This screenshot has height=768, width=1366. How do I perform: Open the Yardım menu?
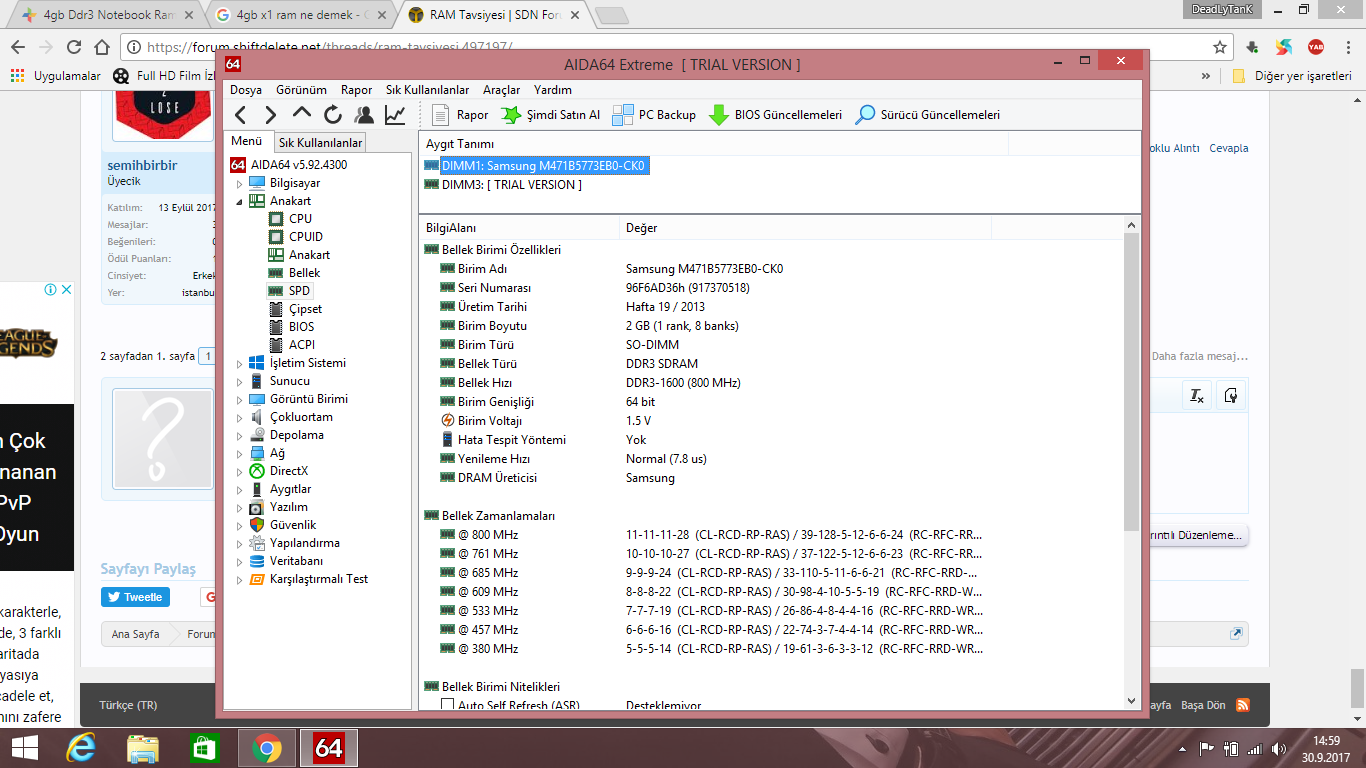pos(552,89)
